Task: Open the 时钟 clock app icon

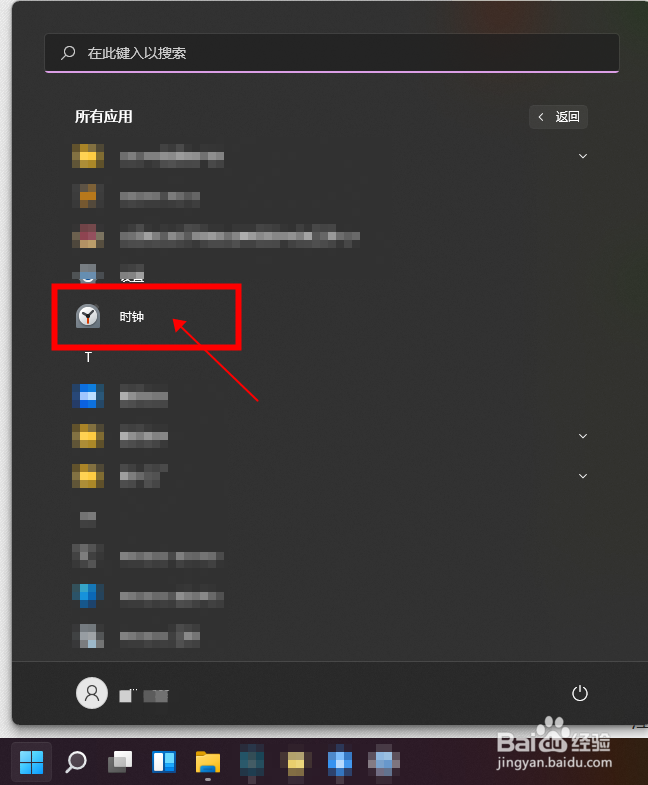Action: pos(88,316)
